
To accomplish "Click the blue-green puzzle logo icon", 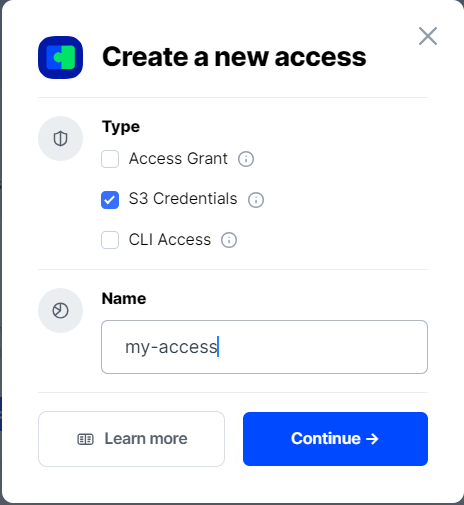I will [60, 57].
